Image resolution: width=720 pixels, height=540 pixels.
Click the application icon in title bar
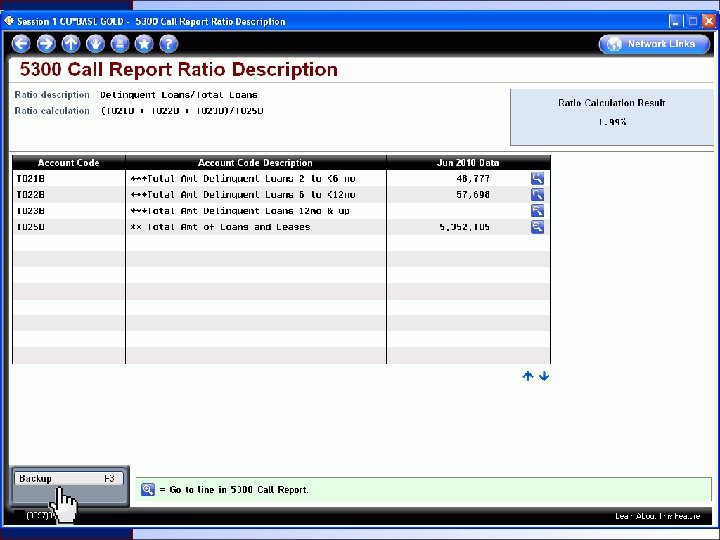point(9,21)
